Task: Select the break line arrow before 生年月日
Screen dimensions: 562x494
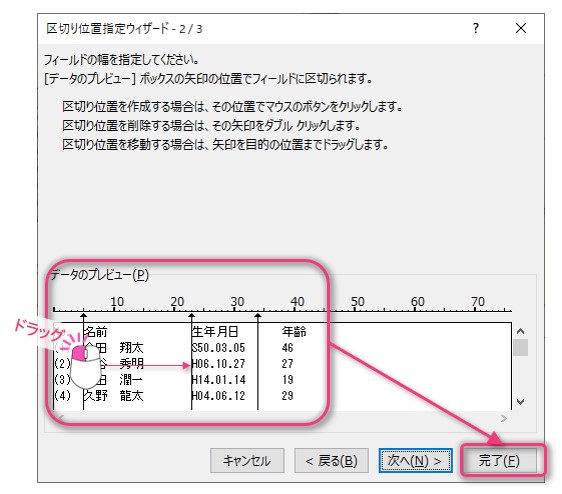Action: [192, 316]
